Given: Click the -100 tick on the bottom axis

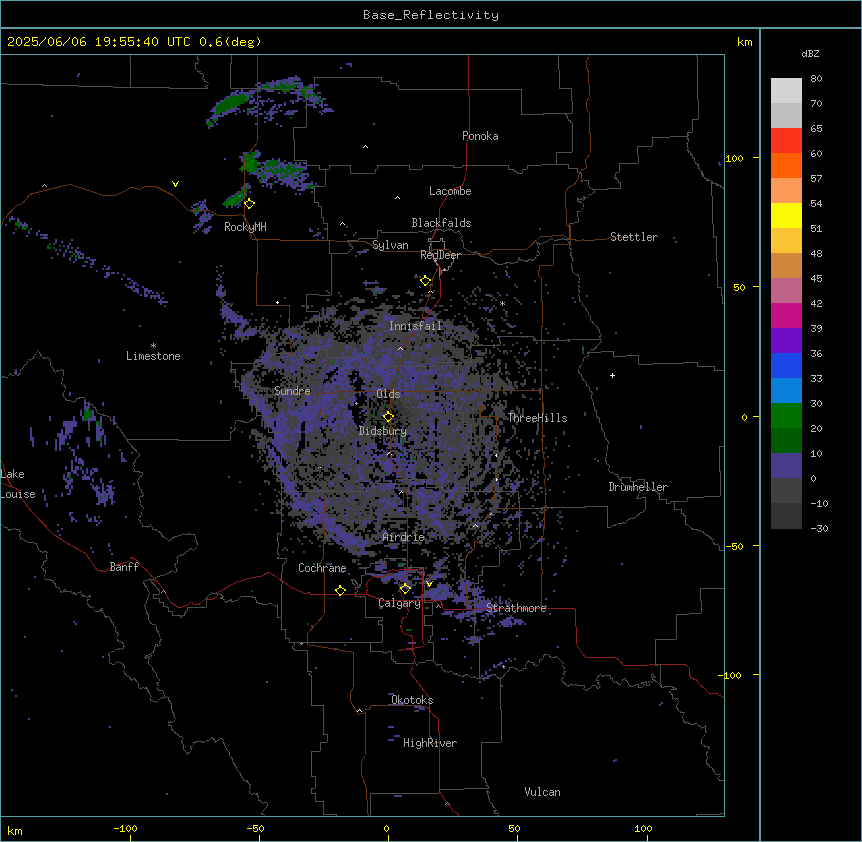Looking at the screenshot, I should click(125, 828).
